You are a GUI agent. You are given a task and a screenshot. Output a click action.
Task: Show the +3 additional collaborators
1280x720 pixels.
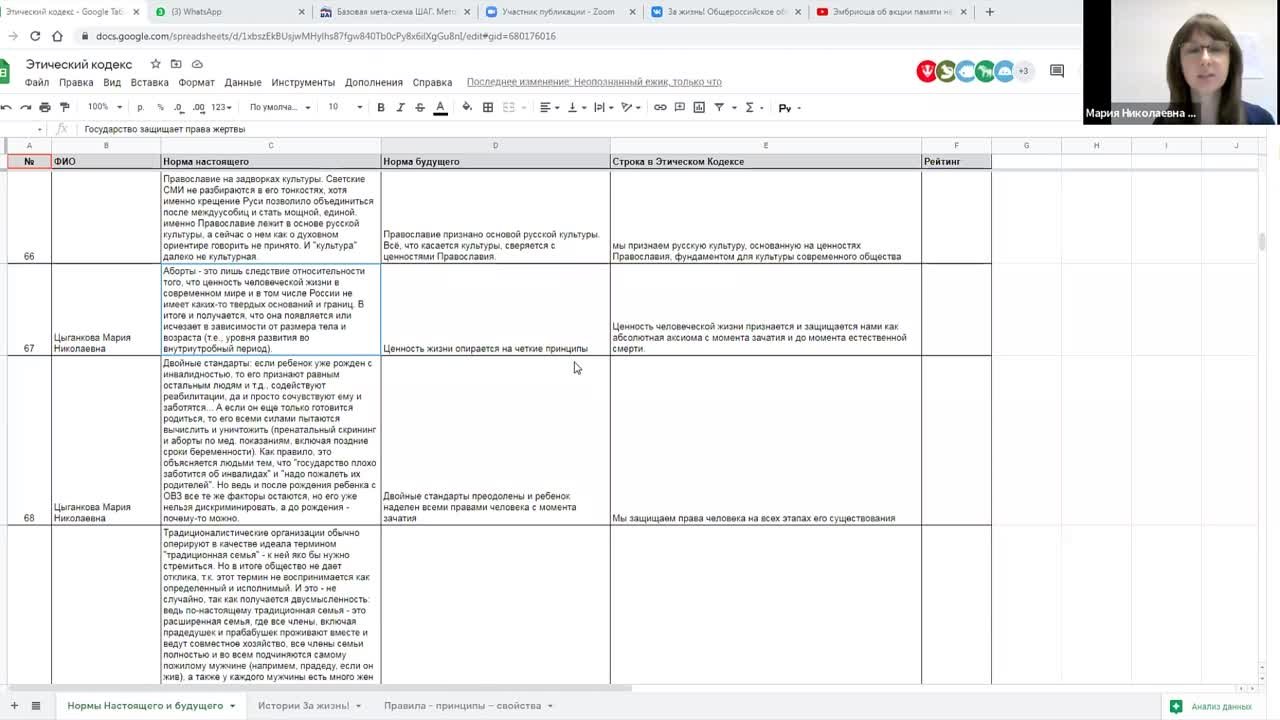coord(1023,71)
